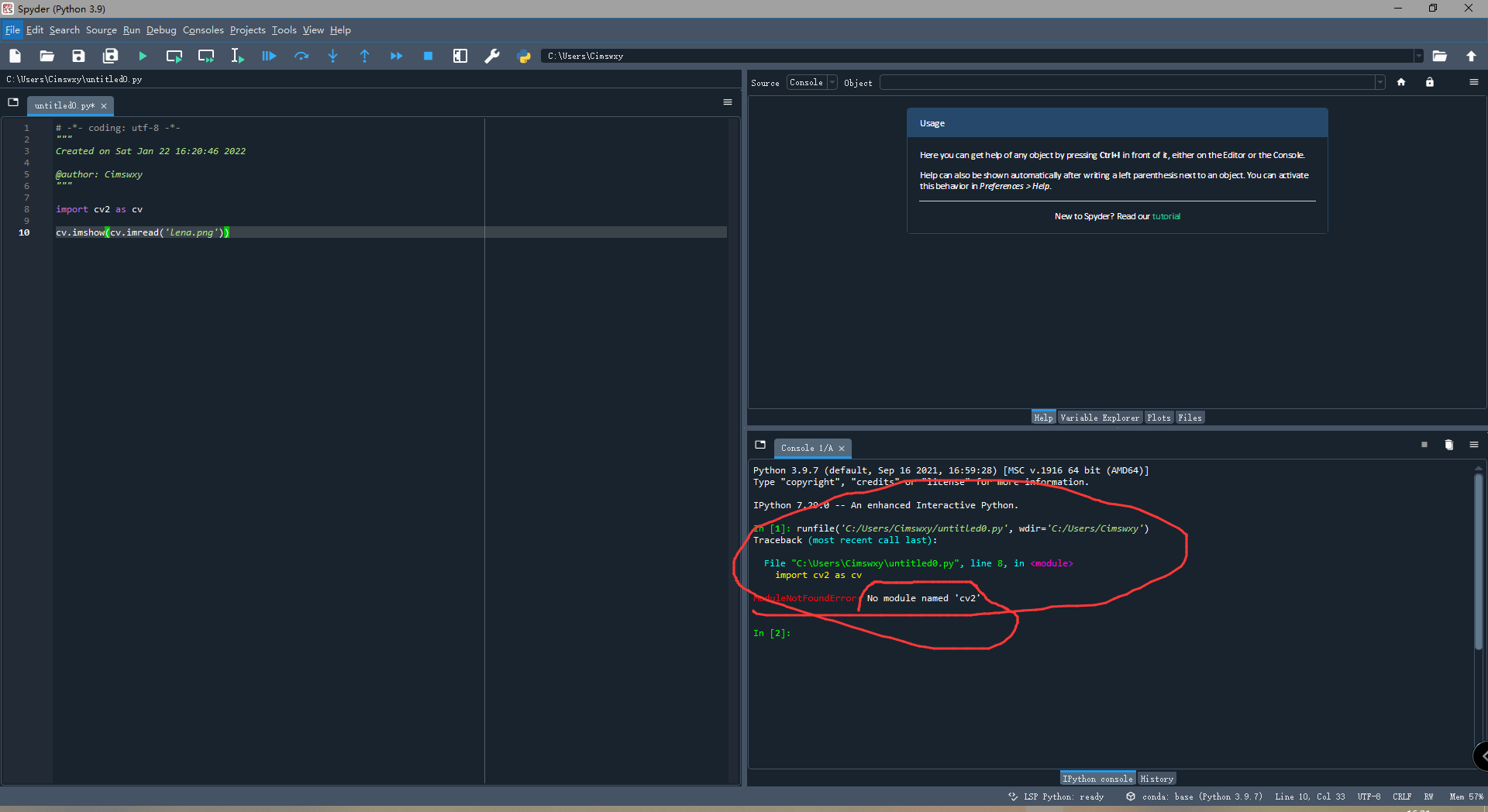
Task: Open the Search menu
Action: coord(64,30)
